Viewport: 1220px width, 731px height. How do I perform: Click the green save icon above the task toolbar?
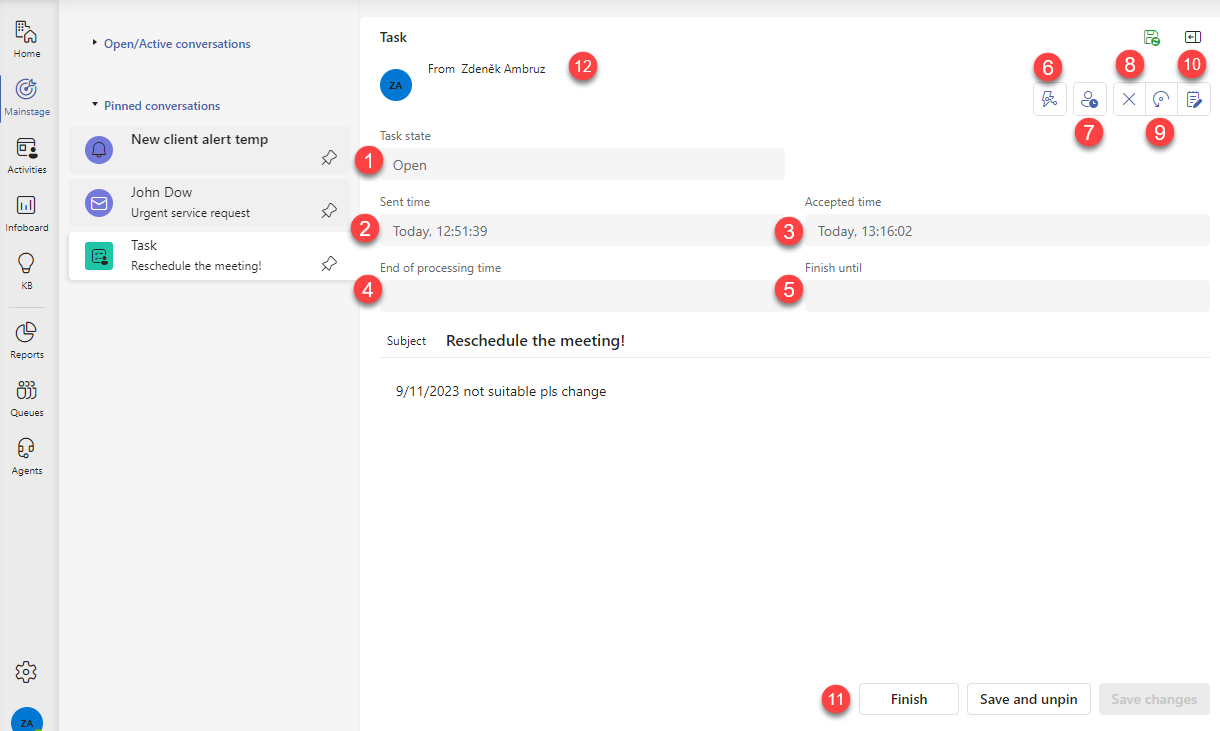pos(1152,38)
